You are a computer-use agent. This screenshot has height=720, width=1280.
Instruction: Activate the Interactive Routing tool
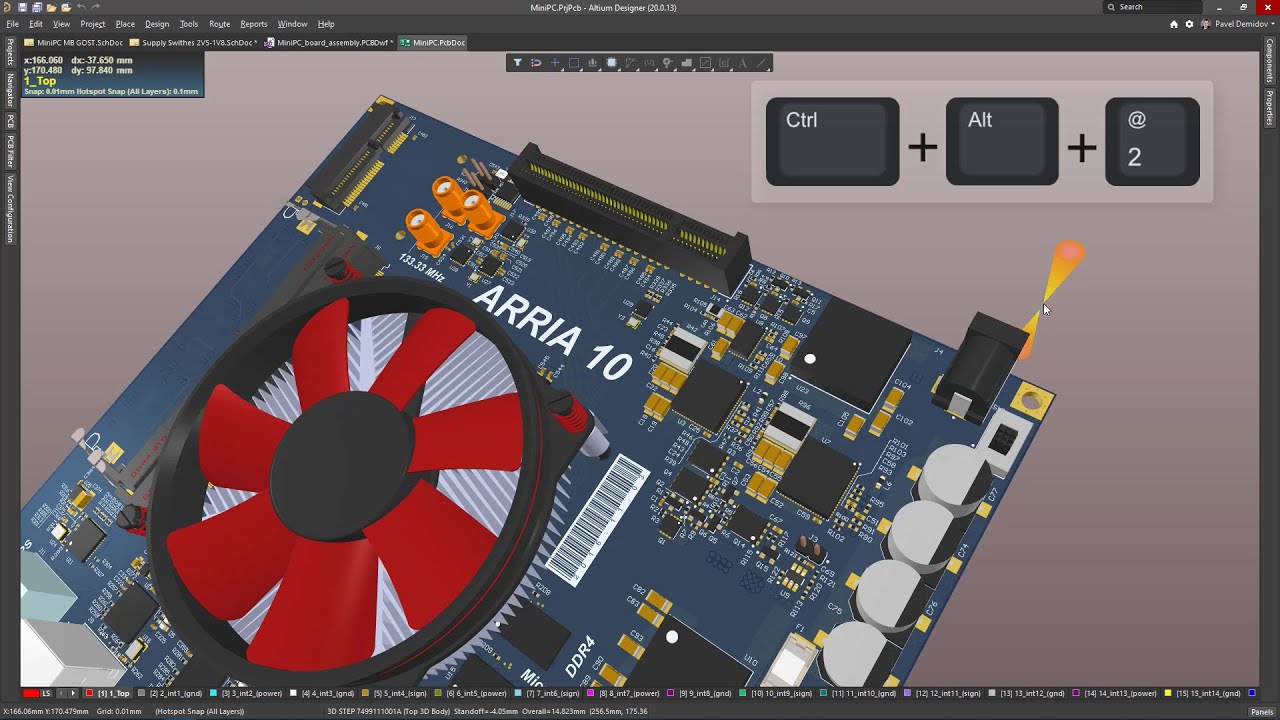click(630, 63)
